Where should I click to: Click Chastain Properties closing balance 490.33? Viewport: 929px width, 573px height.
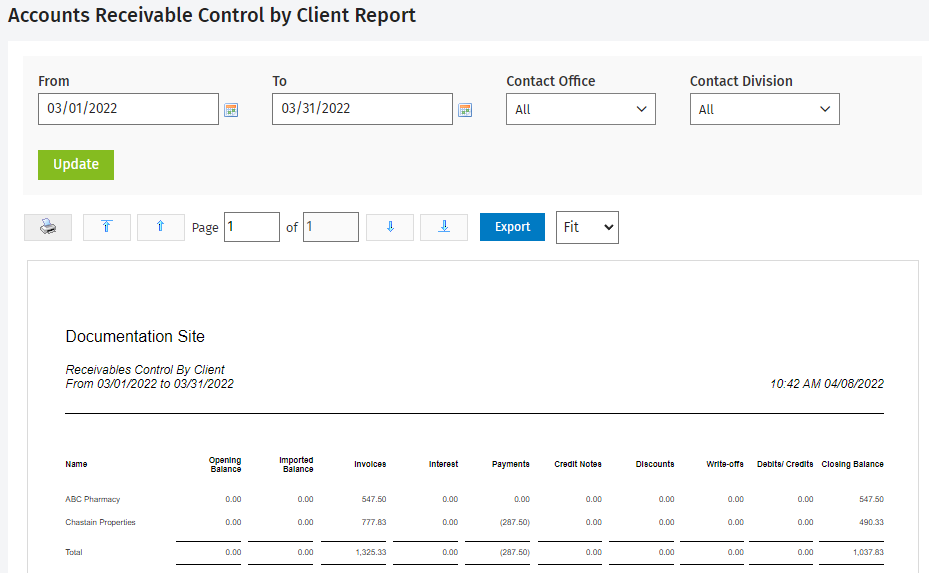(x=872, y=523)
